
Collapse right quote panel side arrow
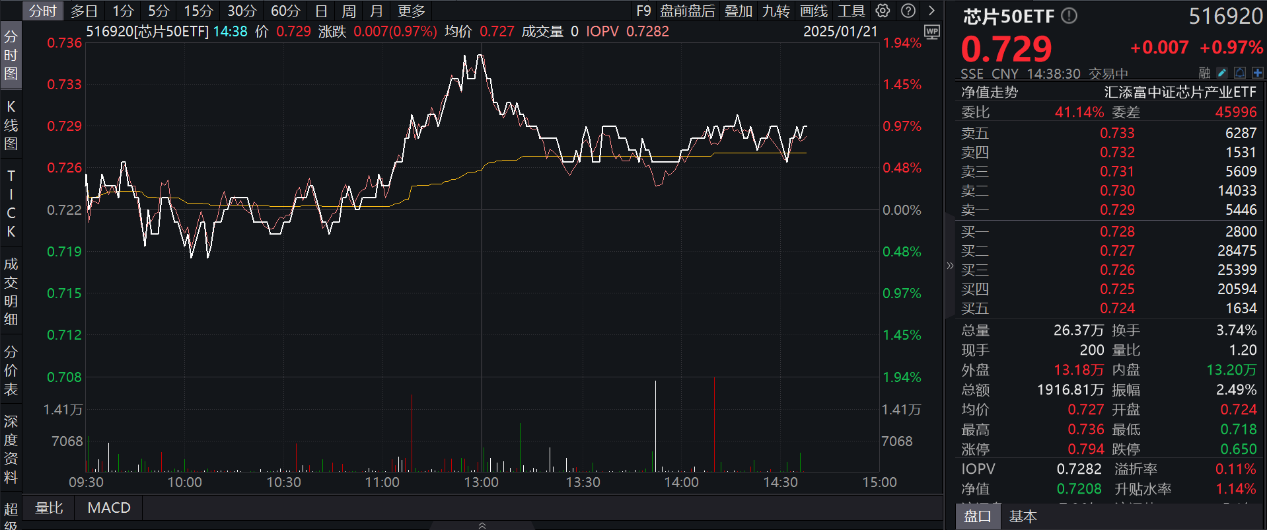950,266
